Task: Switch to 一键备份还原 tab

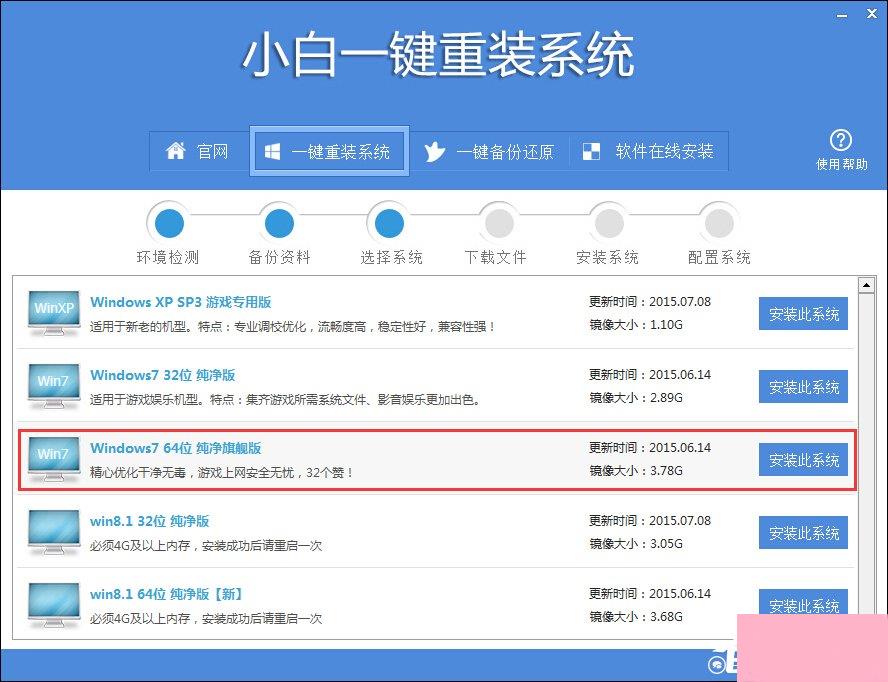Action: [x=489, y=151]
